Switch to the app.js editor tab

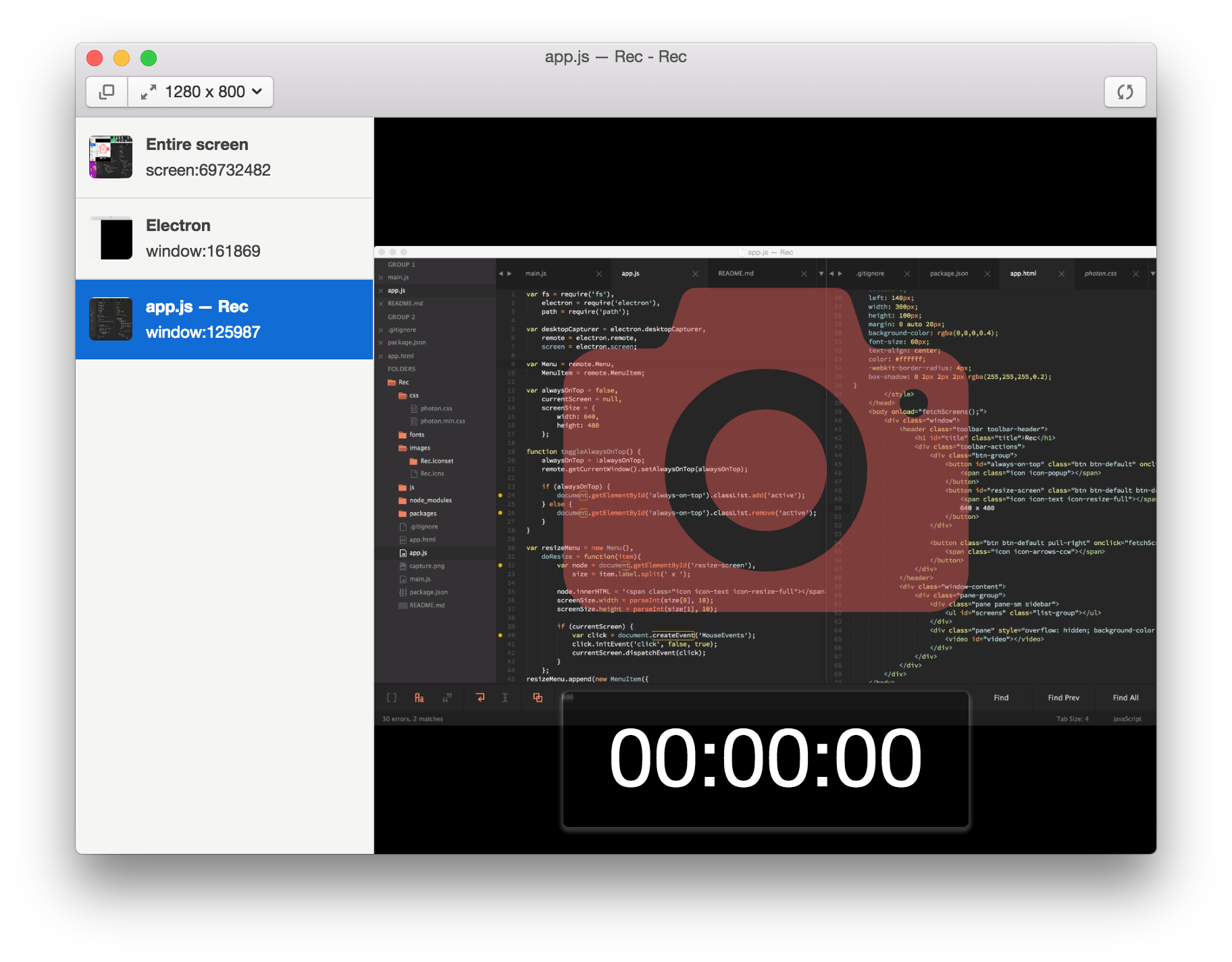click(x=630, y=274)
